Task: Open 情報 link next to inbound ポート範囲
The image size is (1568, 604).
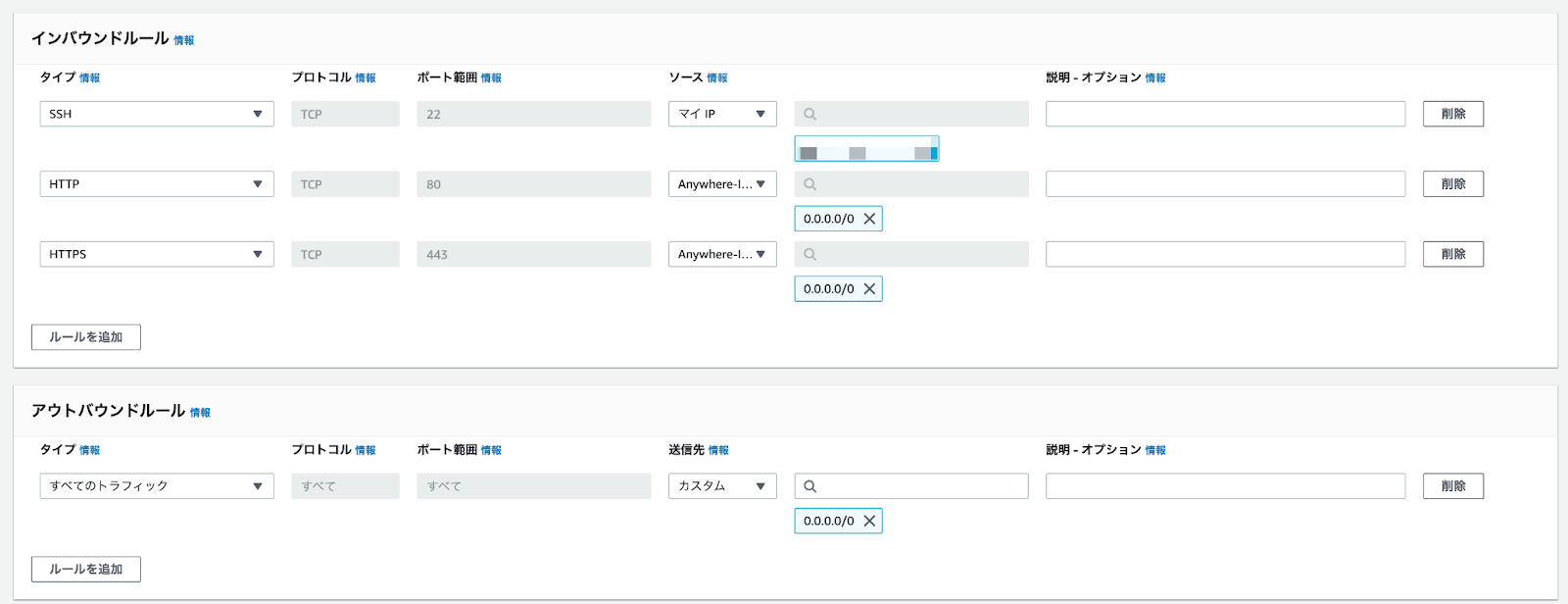Action: (491, 78)
